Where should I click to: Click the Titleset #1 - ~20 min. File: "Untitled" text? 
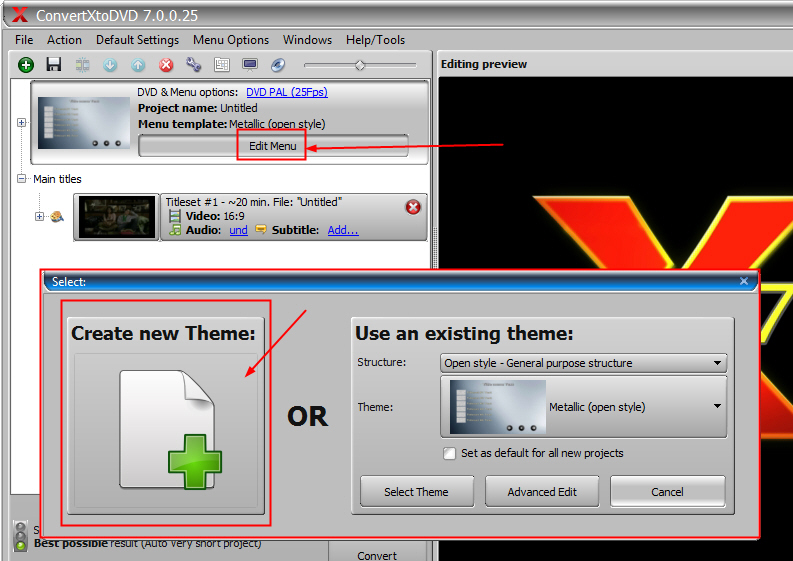point(254,202)
